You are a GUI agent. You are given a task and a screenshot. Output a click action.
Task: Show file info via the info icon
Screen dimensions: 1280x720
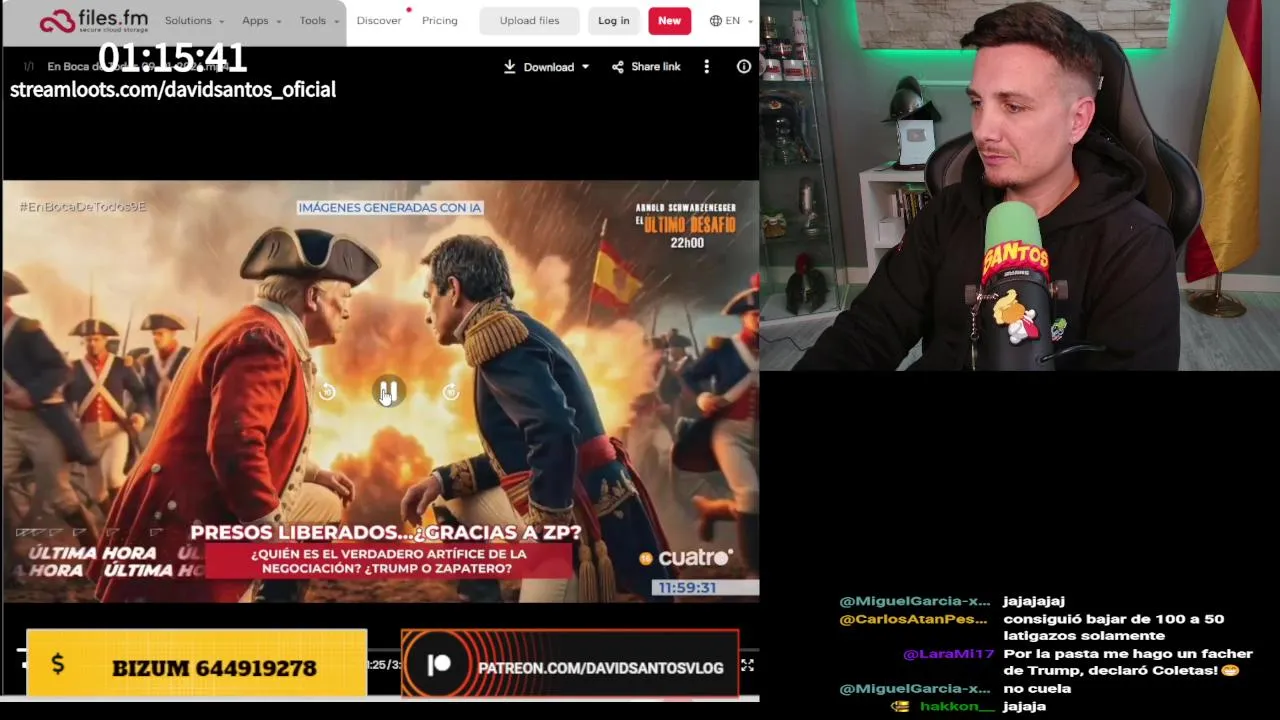(744, 67)
